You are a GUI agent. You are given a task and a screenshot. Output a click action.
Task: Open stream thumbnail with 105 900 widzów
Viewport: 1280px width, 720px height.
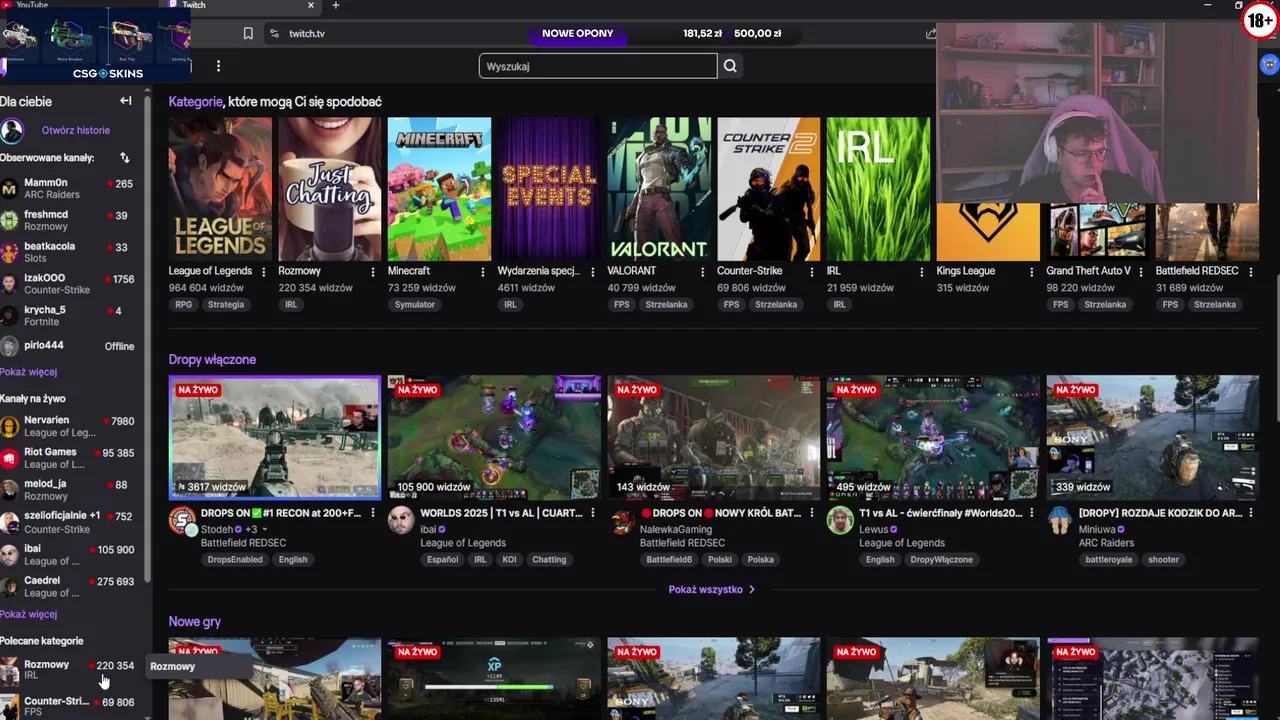click(x=494, y=437)
